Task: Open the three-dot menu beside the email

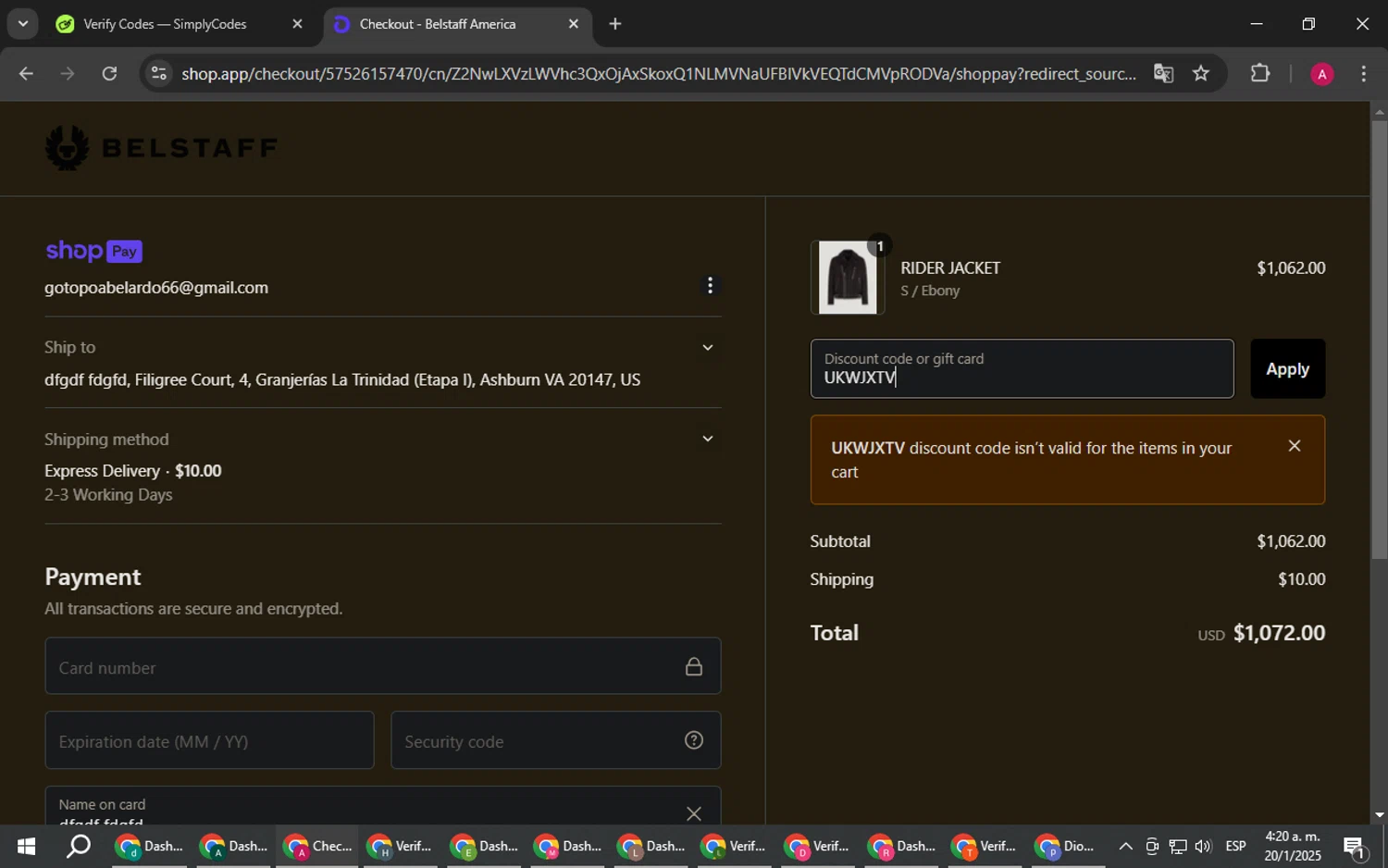Action: [710, 286]
